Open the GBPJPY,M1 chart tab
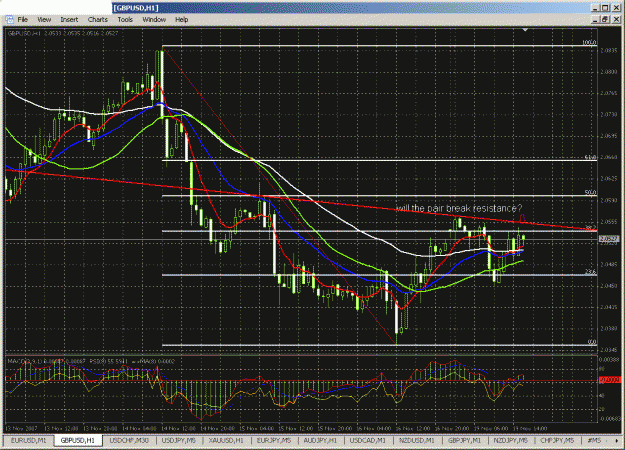 tap(464, 440)
